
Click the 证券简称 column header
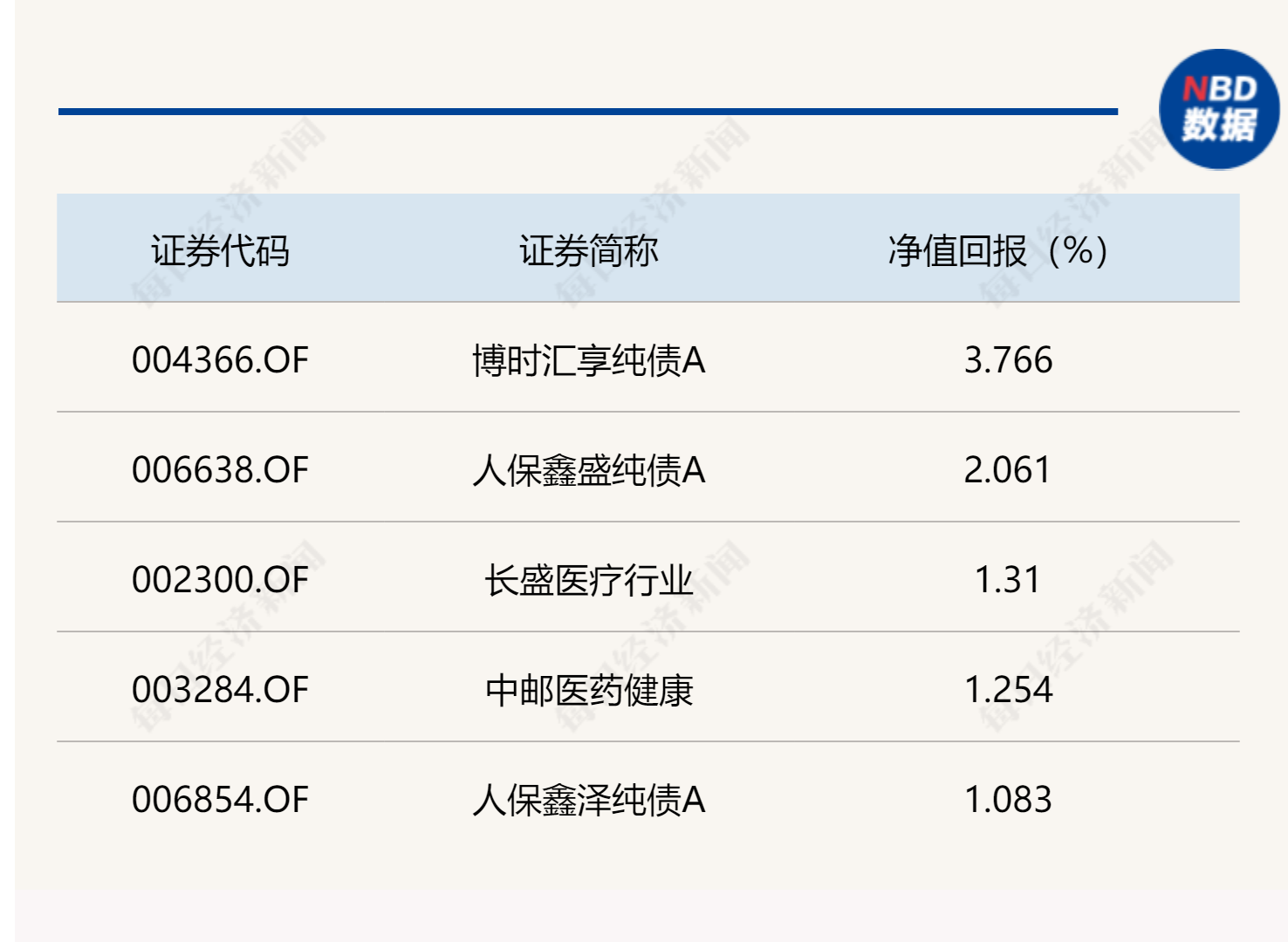(x=588, y=251)
